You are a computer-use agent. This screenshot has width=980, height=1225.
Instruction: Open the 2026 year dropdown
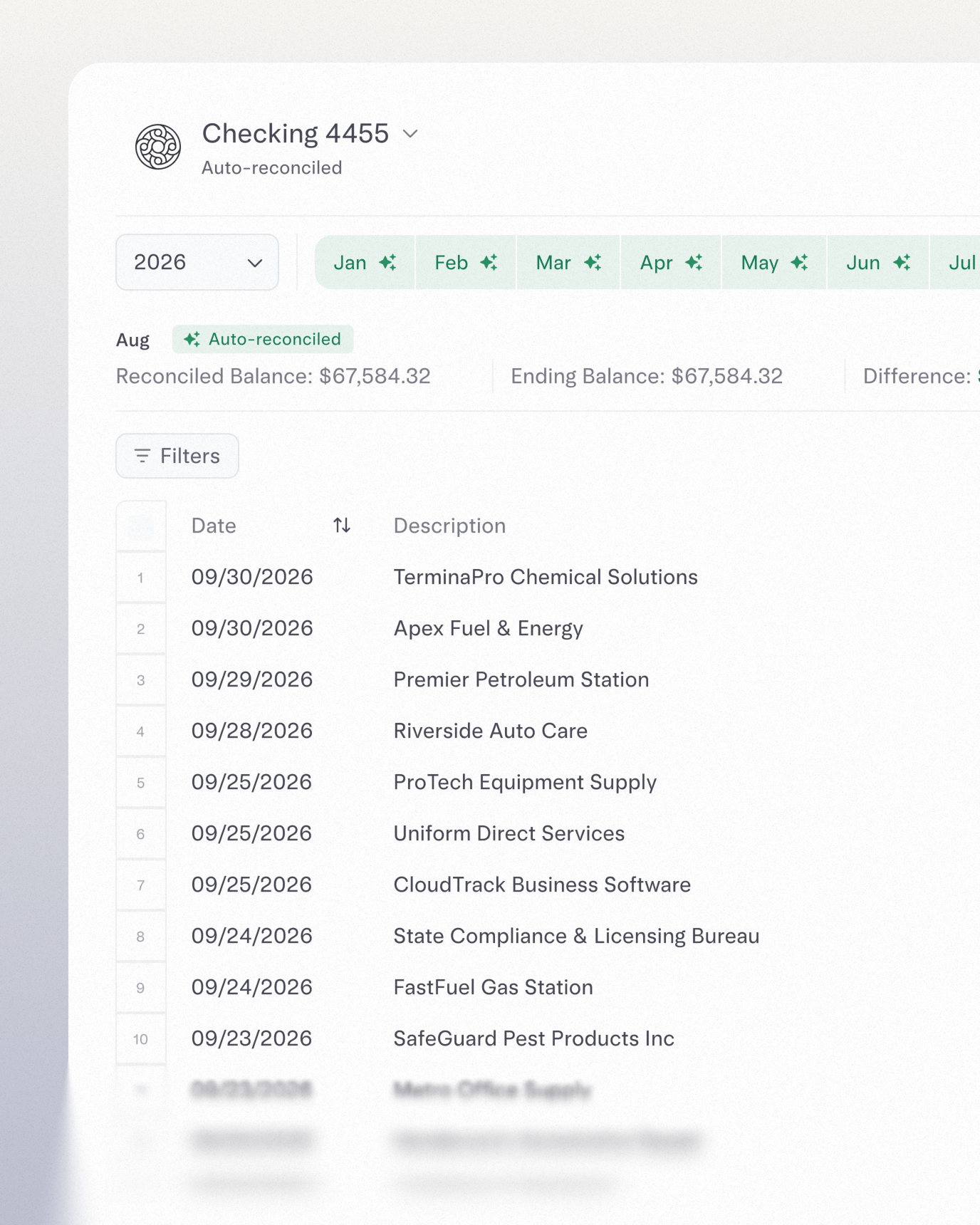point(197,262)
